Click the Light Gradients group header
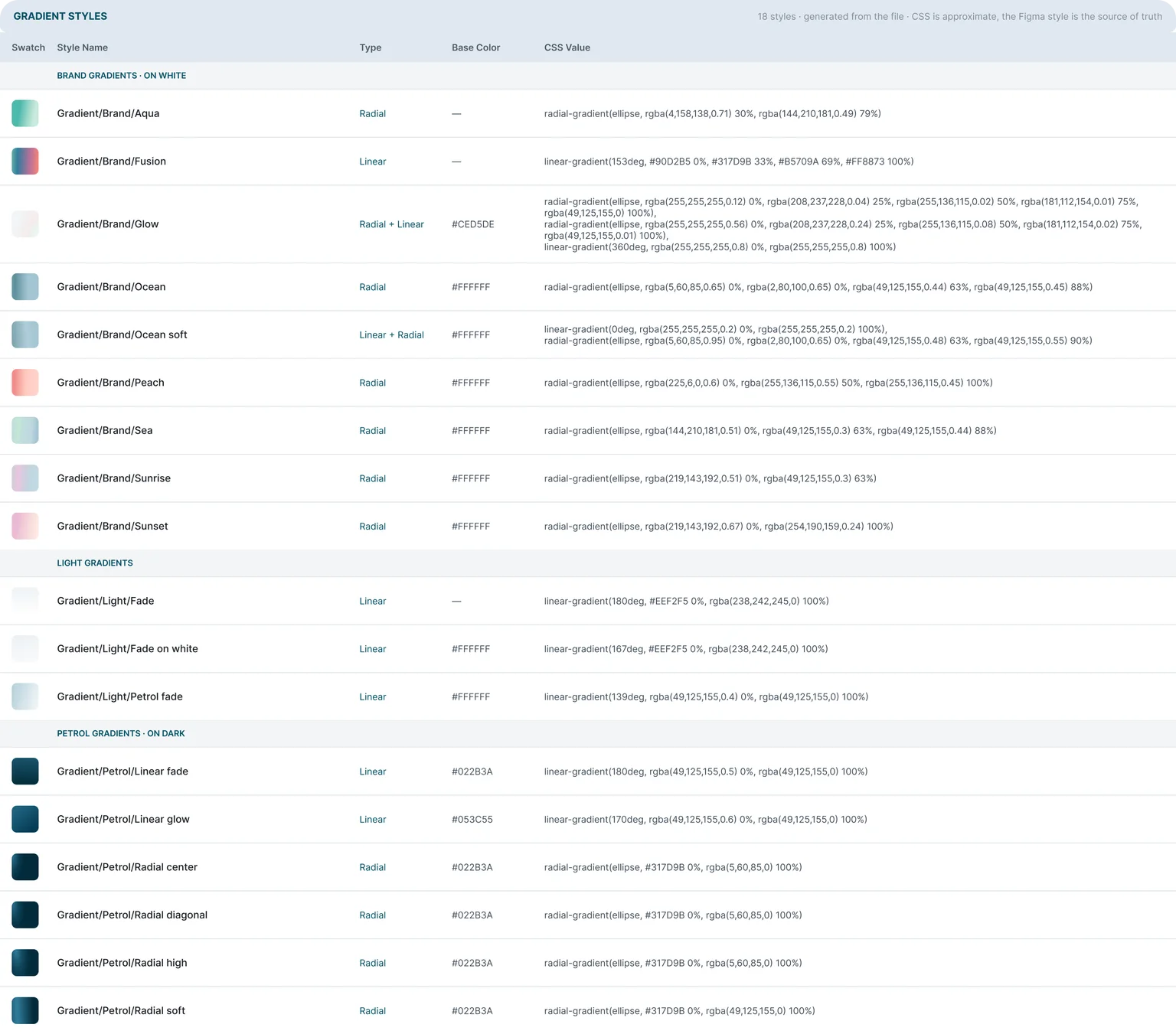The height and width of the screenshot is (1034, 1176). pos(95,563)
